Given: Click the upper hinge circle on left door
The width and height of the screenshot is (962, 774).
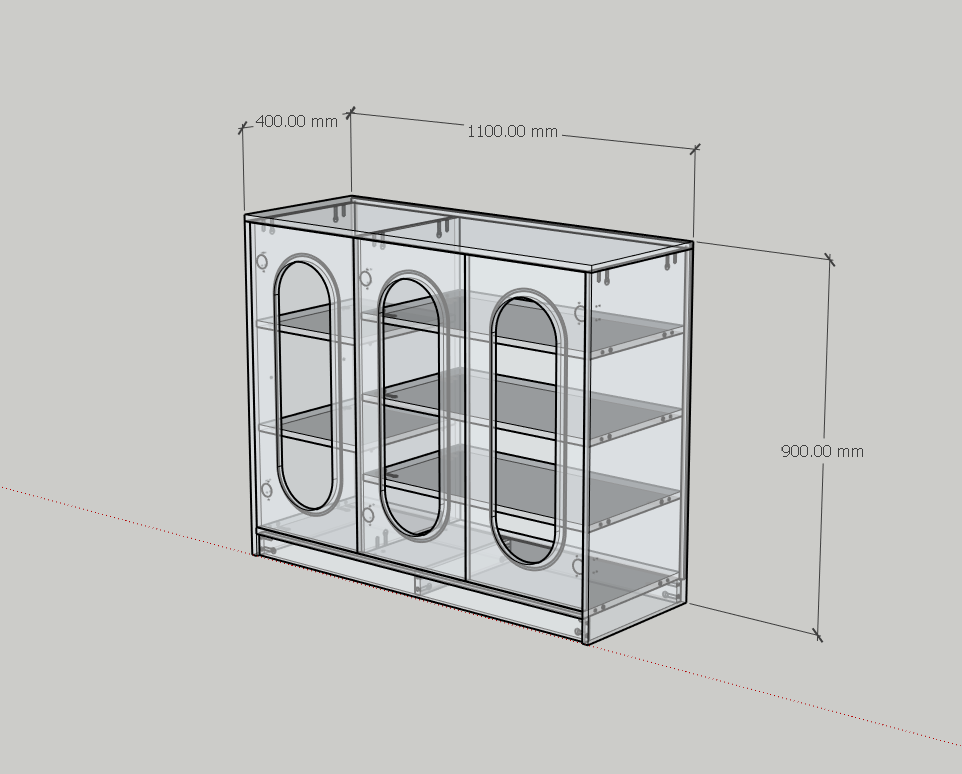Looking at the screenshot, I should click(x=262, y=262).
